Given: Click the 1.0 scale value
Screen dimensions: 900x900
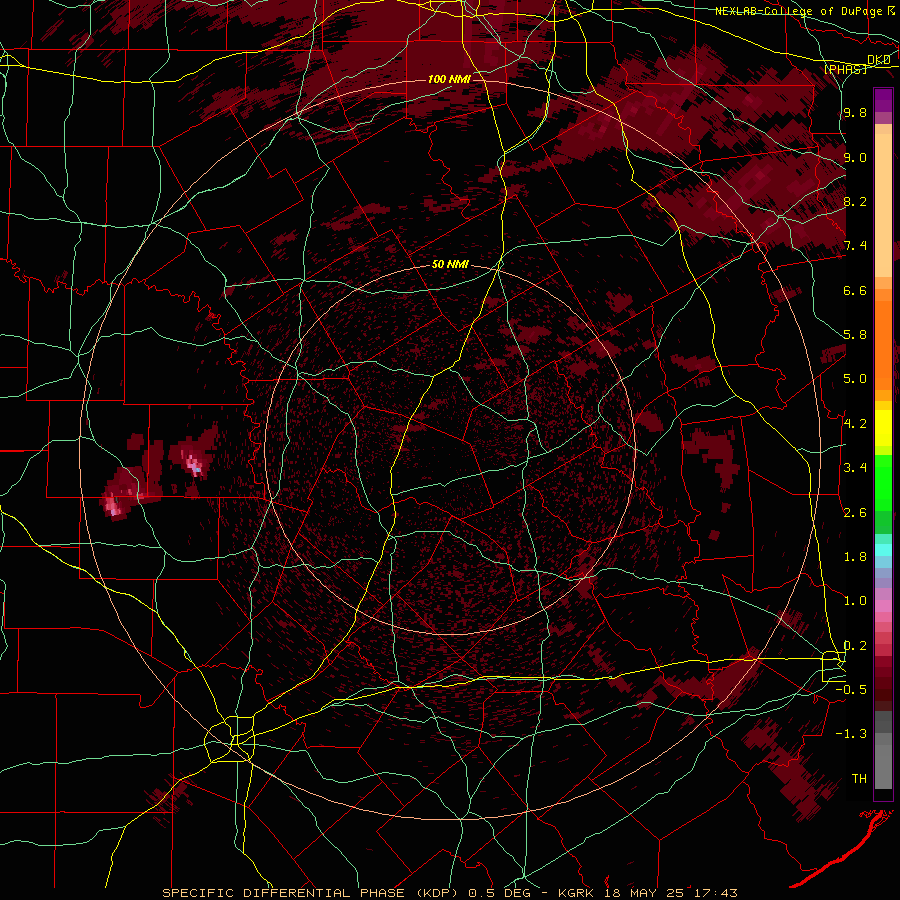Looking at the screenshot, I should click(x=855, y=601).
